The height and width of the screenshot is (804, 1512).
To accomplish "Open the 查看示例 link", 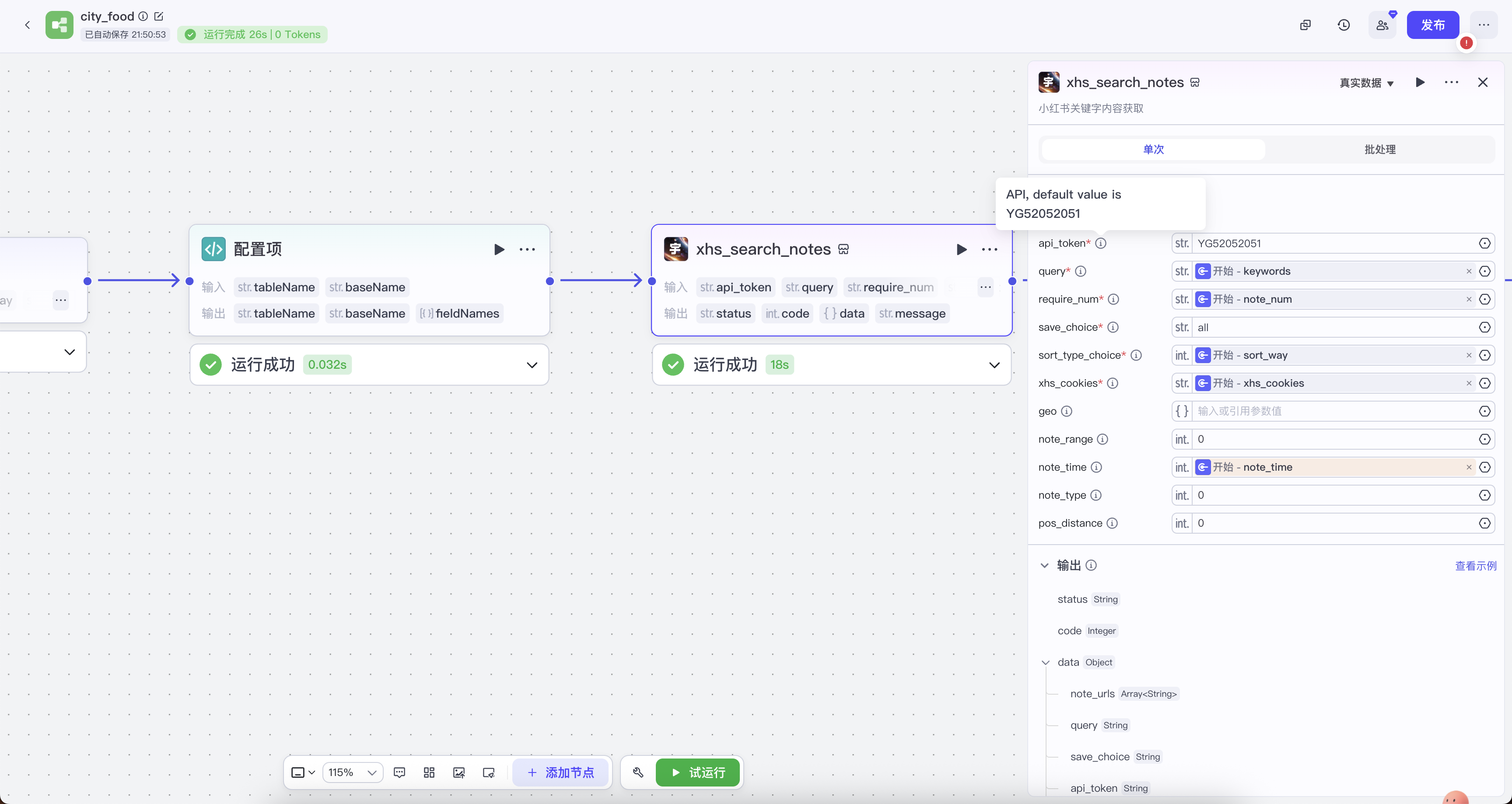I will [1475, 566].
